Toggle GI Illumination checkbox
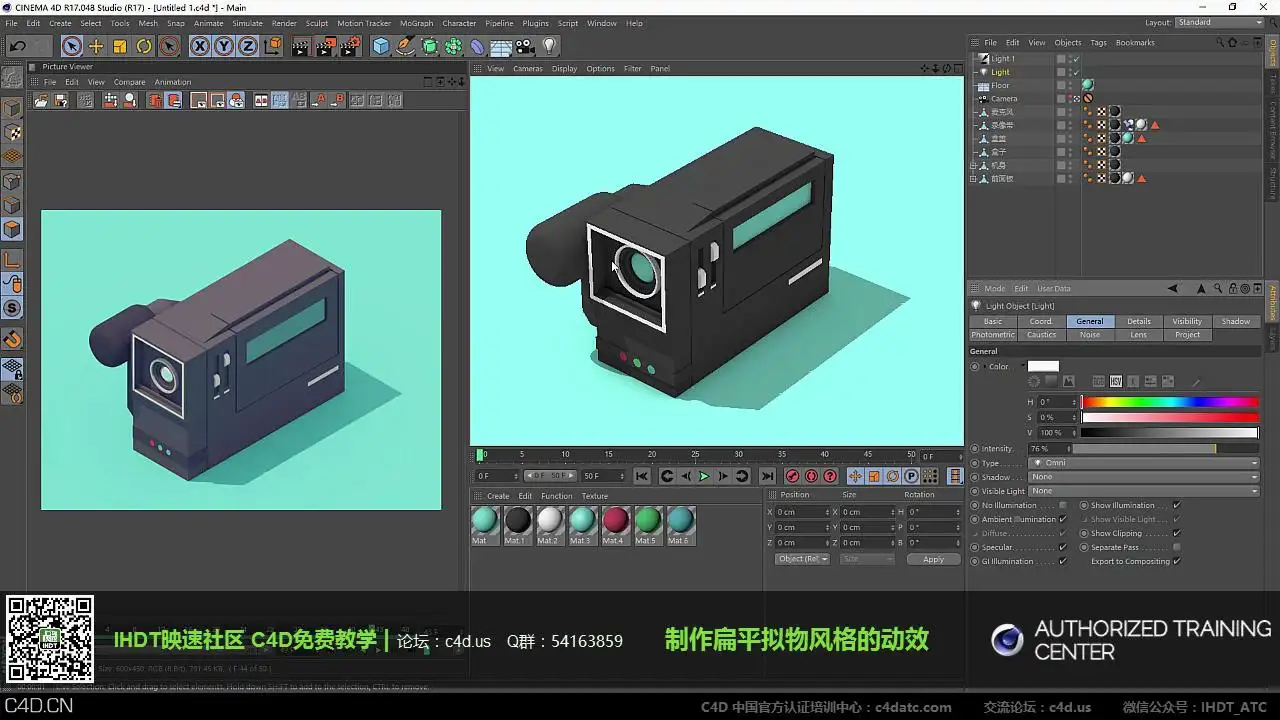Viewport: 1280px width, 720px height. click(x=1062, y=561)
